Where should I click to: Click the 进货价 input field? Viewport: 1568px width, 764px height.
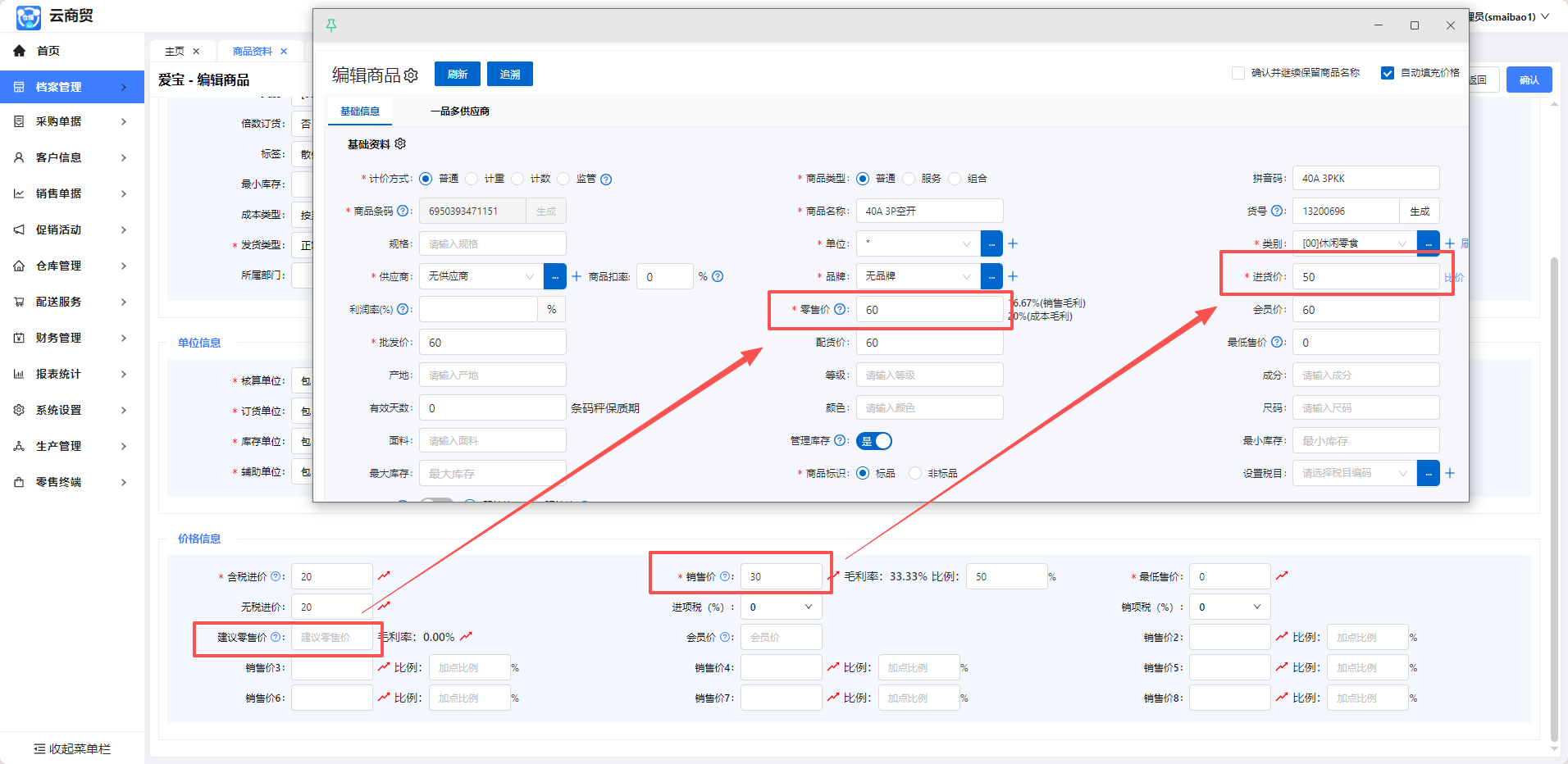coord(1366,276)
